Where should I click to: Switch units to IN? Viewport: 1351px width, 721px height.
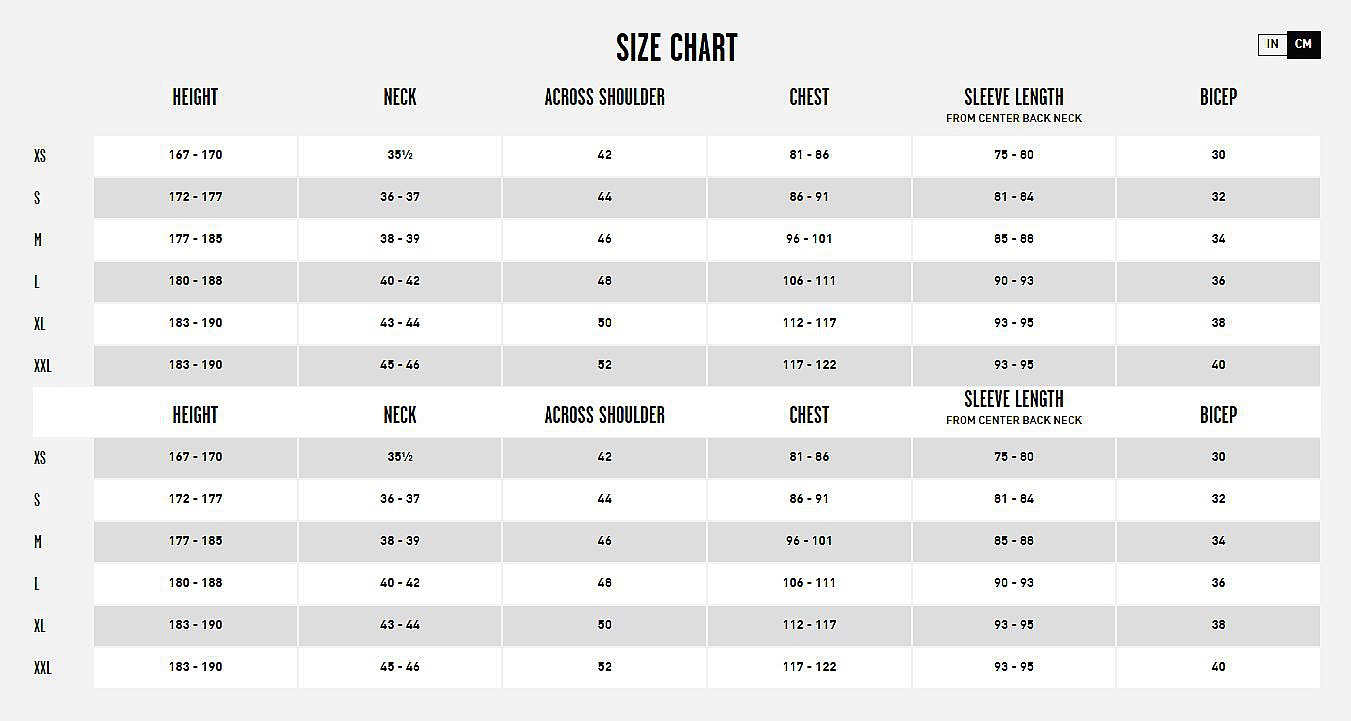pos(1272,45)
